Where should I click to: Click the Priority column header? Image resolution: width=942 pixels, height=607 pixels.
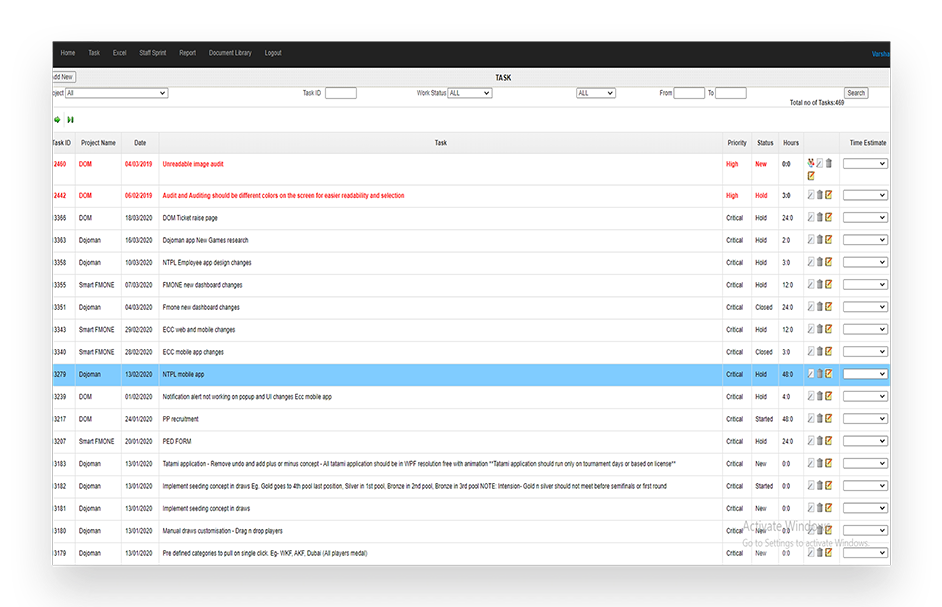(x=737, y=143)
